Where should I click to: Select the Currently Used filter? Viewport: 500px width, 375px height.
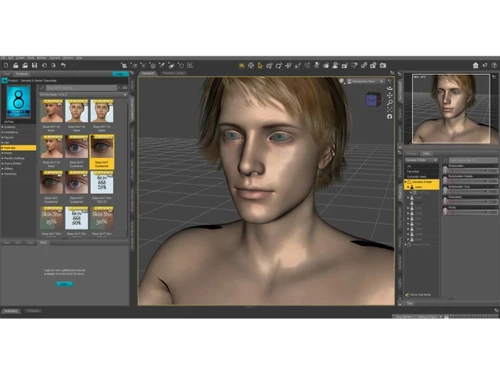click(x=422, y=176)
